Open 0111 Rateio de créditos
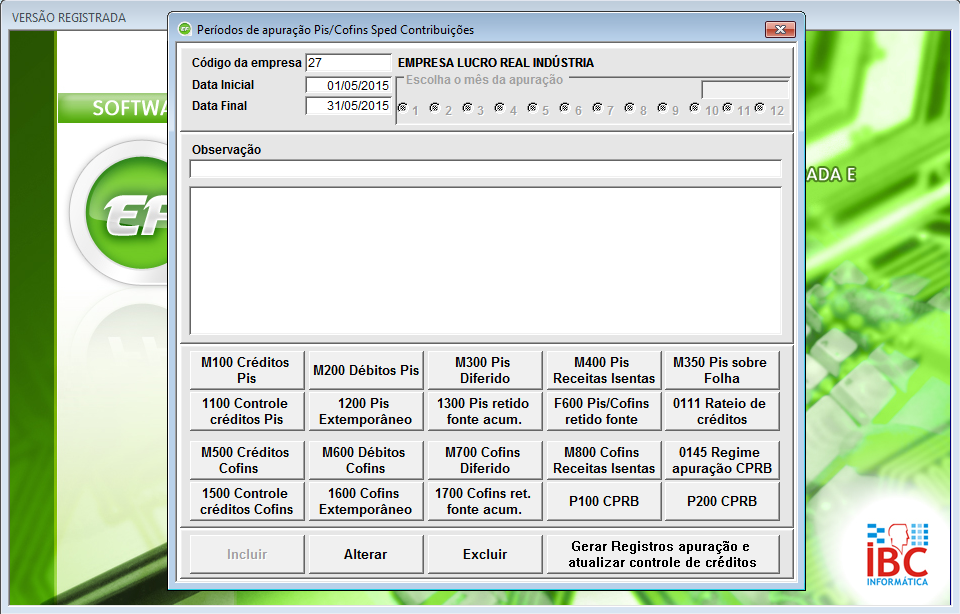Viewport: 960px width, 614px height. (722, 411)
